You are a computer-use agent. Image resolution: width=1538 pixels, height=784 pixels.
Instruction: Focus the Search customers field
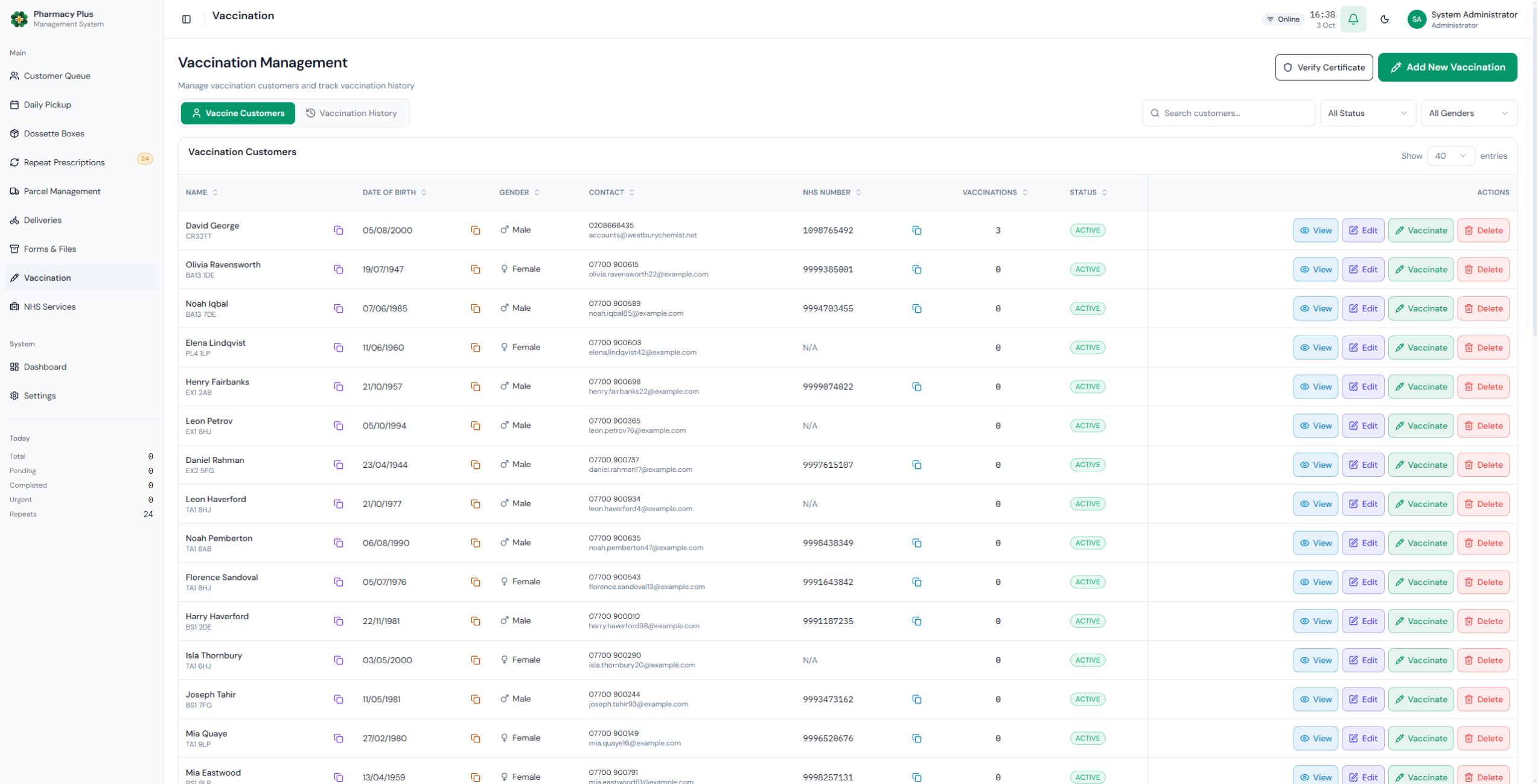point(1228,113)
